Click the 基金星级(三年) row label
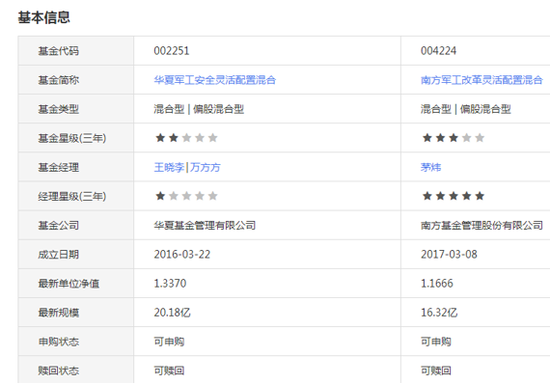This screenshot has width=550, height=384. 72,138
